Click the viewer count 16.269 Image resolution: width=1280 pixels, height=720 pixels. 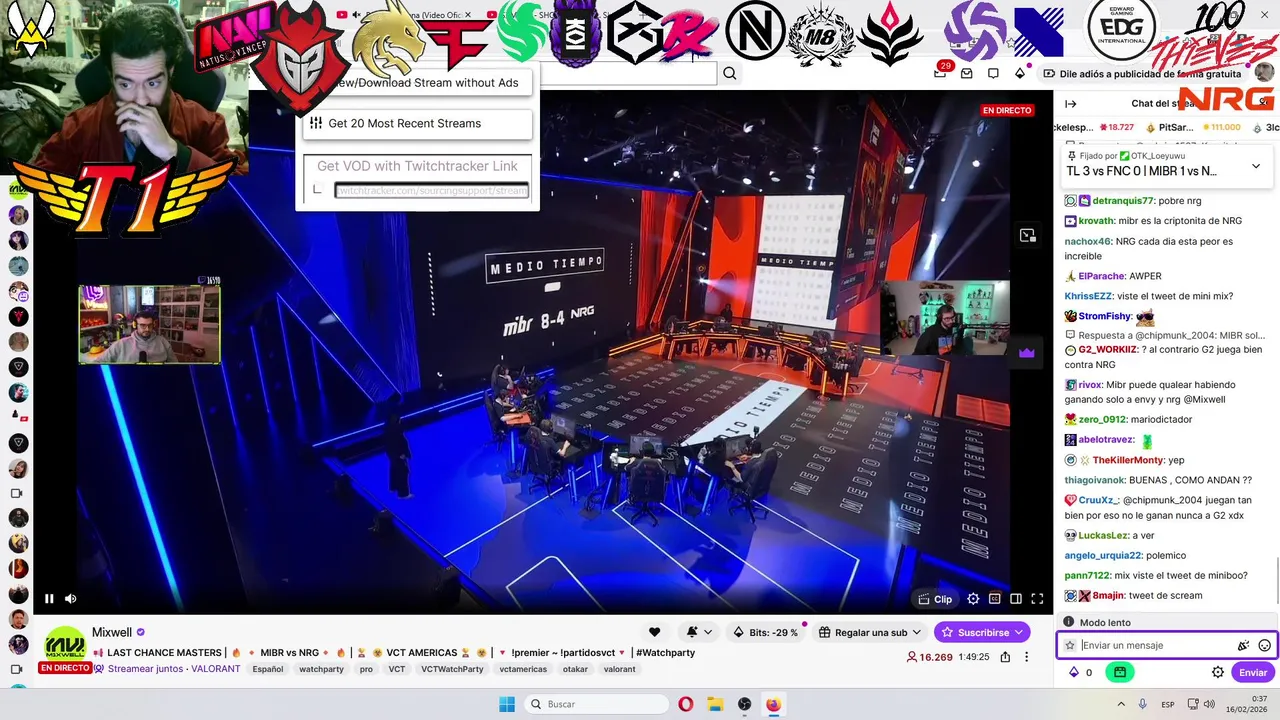pyautogui.click(x=929, y=657)
